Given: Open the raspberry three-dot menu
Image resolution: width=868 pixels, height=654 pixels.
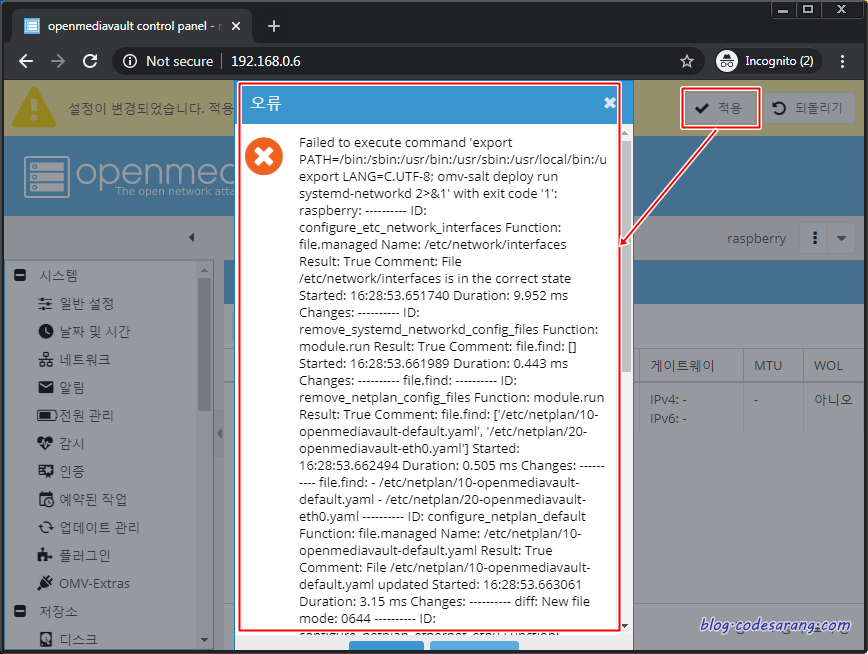Looking at the screenshot, I should [x=814, y=238].
